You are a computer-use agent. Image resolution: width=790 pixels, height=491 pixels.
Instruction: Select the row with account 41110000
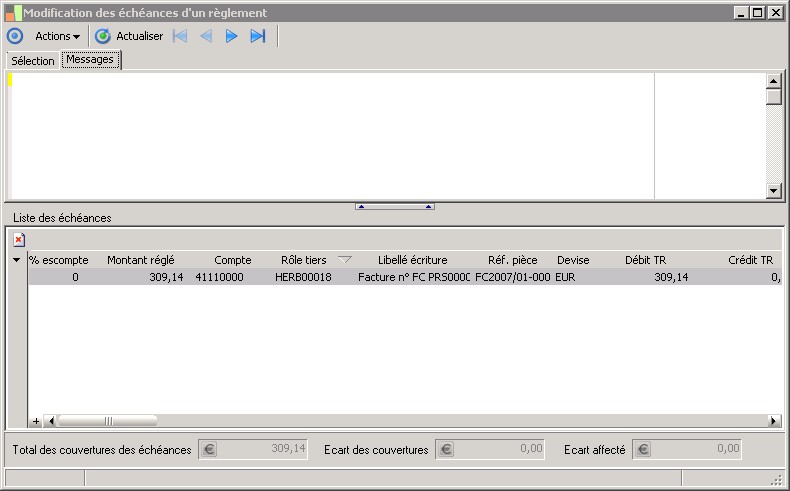pos(219,277)
